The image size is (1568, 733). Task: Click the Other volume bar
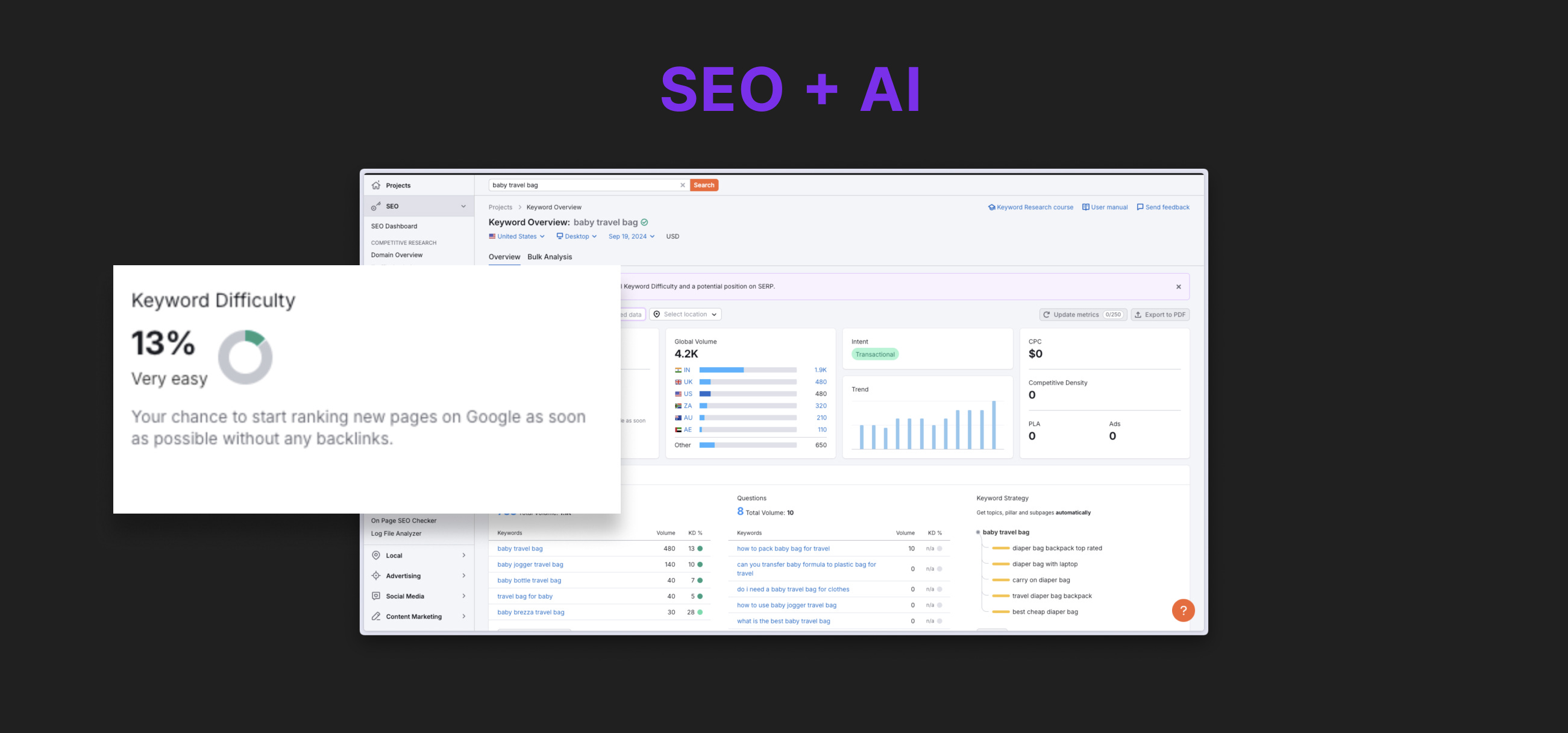tap(747, 445)
